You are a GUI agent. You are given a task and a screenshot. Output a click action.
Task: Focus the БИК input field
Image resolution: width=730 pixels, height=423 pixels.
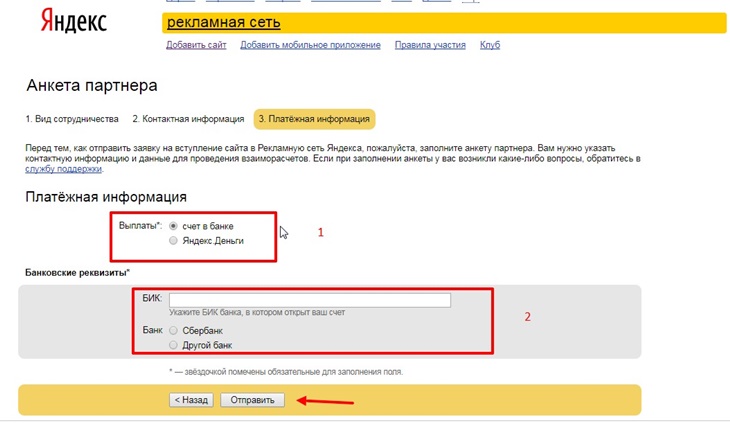(x=310, y=300)
